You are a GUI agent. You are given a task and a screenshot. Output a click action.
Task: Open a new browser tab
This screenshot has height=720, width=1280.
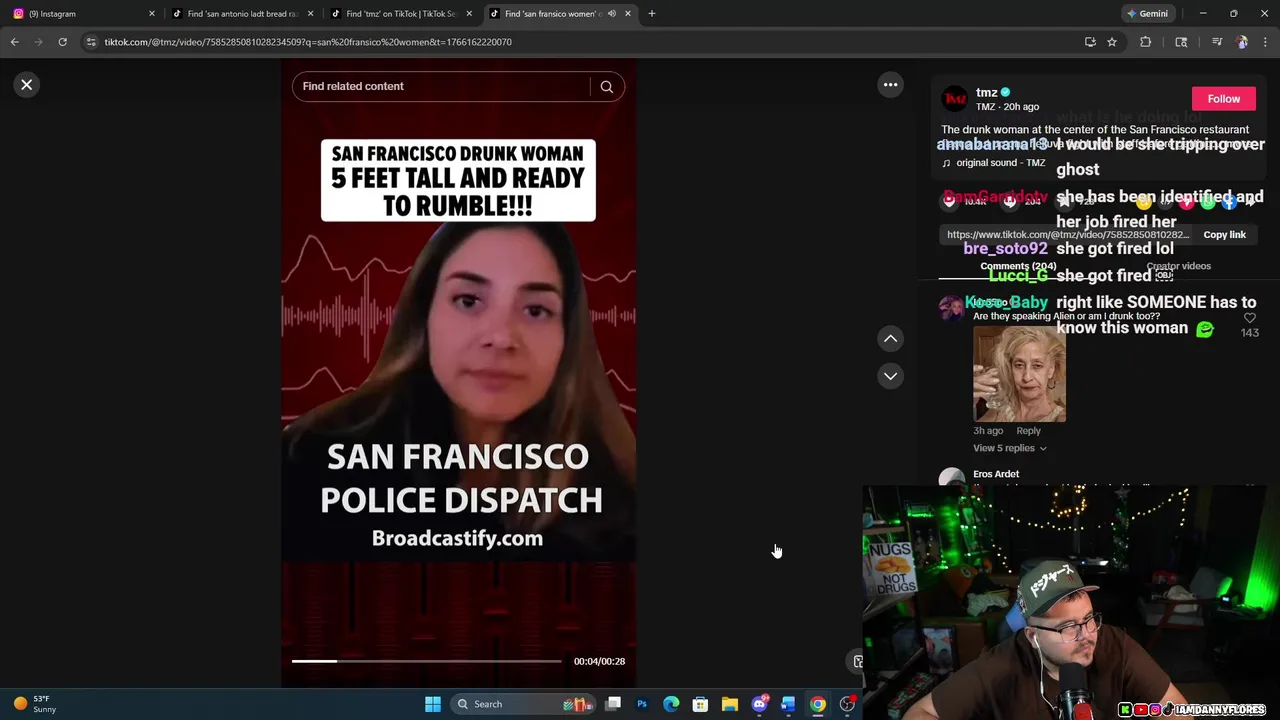(651, 13)
